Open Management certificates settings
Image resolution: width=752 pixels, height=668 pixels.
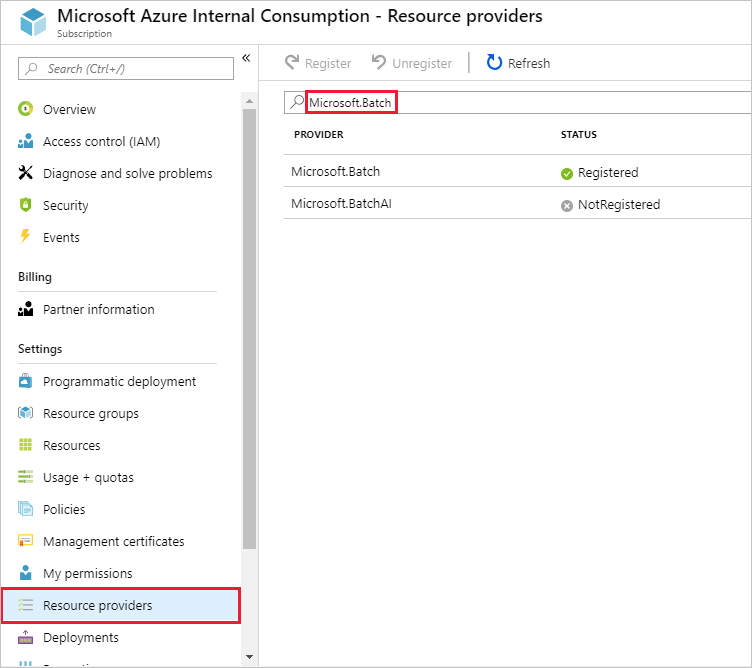[x=113, y=541]
